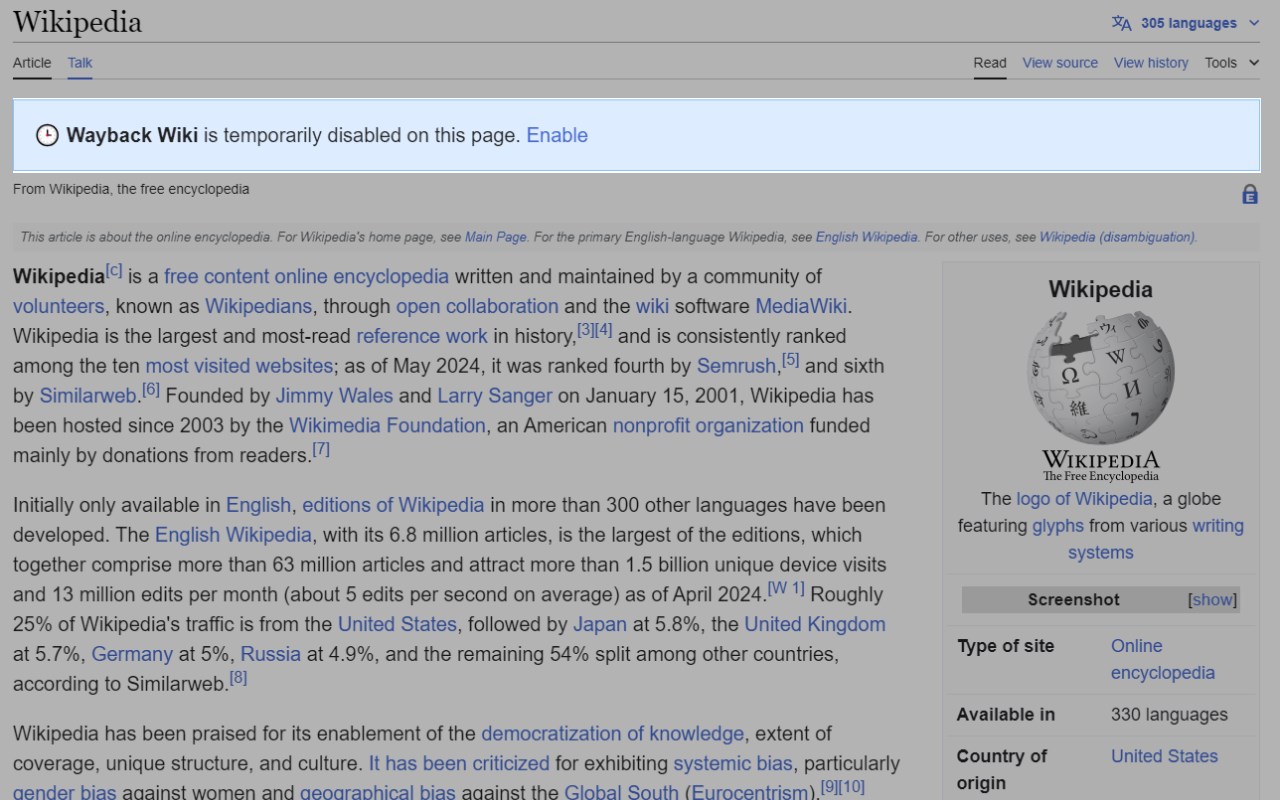
Task: Click the Wikipedia page title heading
Action: (77, 22)
